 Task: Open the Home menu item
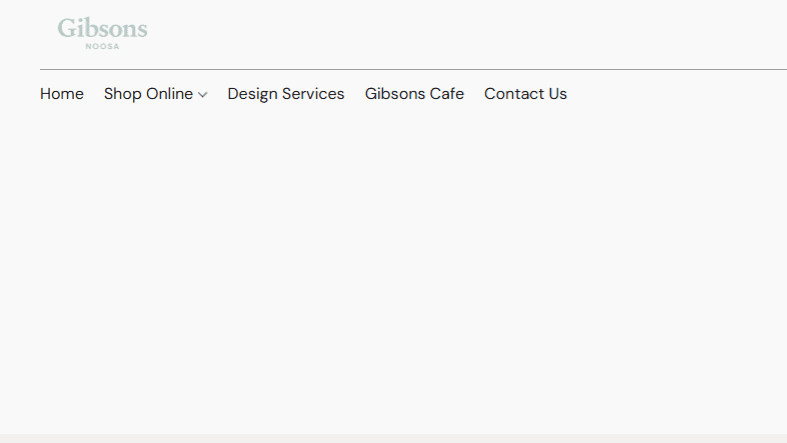62,94
